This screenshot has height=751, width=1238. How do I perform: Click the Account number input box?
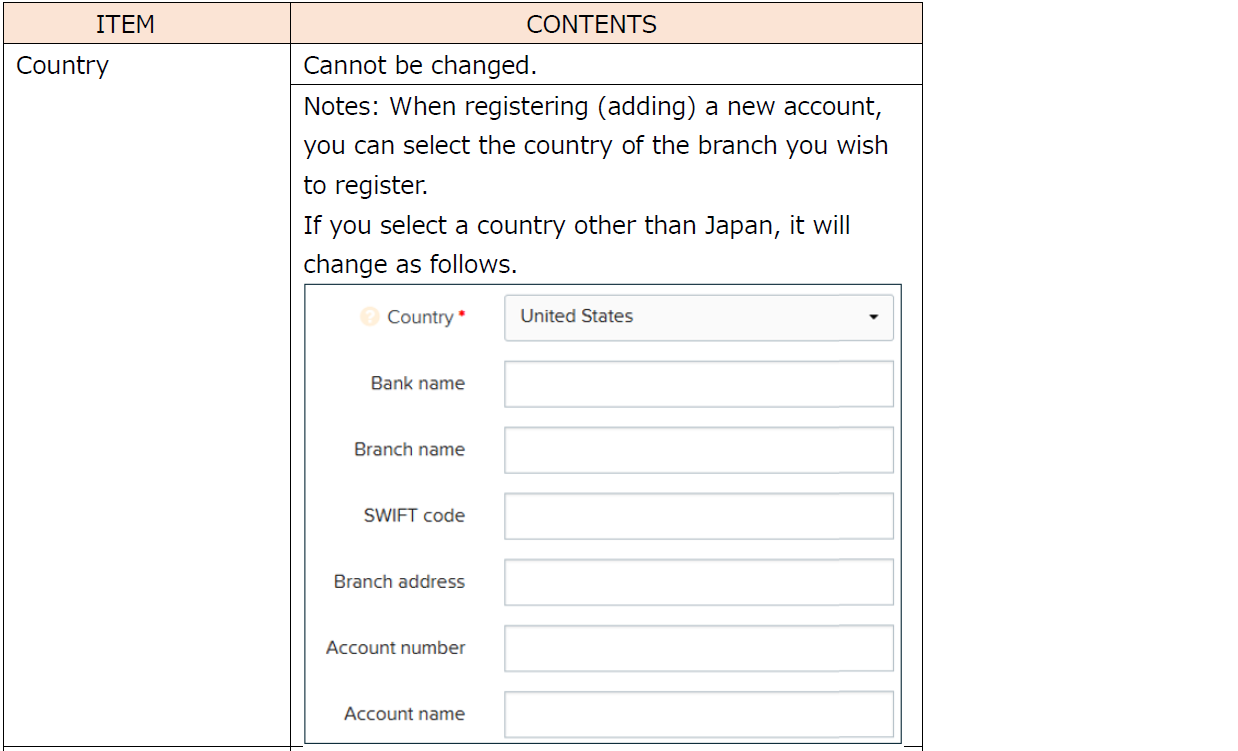point(698,648)
